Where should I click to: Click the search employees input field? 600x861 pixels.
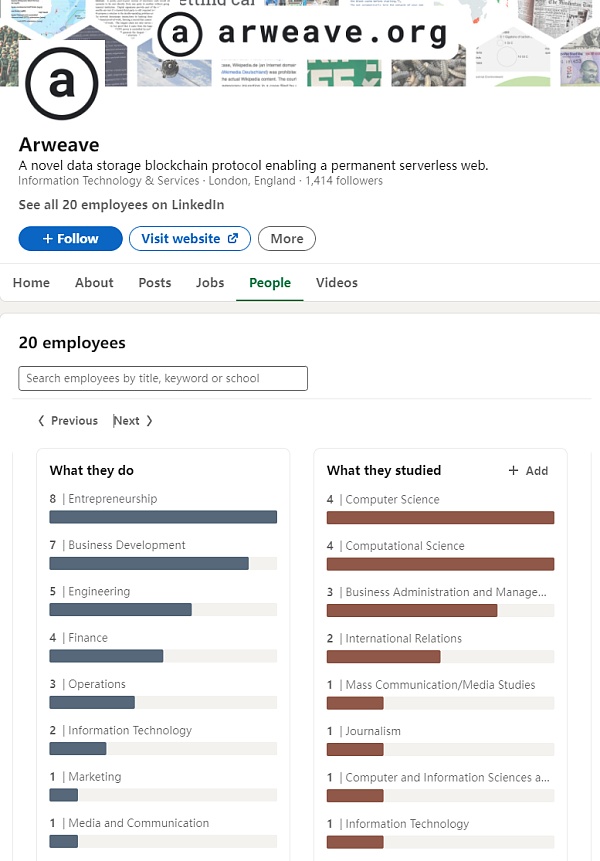tap(163, 379)
